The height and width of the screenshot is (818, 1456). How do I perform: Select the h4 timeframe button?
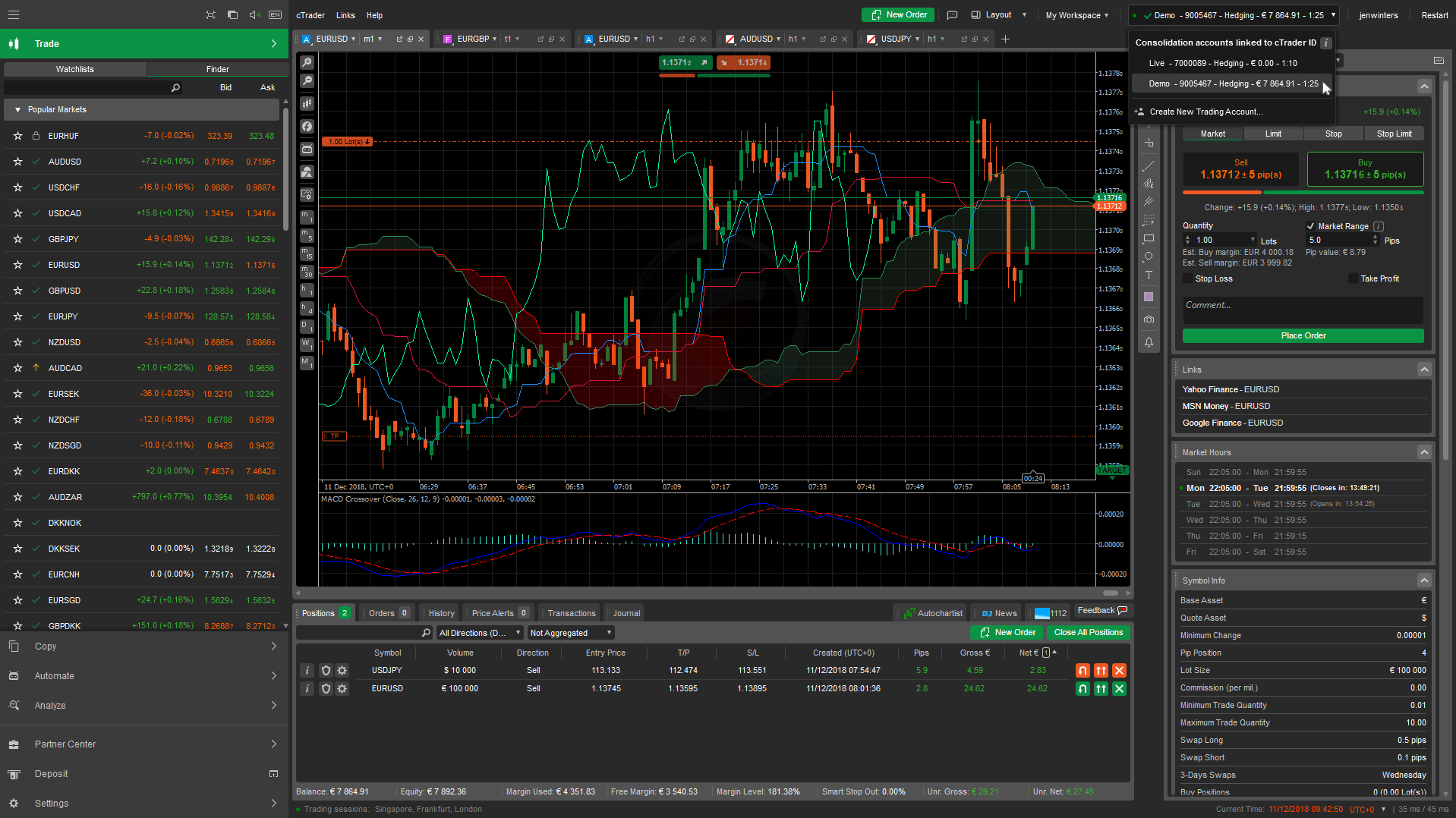click(307, 308)
